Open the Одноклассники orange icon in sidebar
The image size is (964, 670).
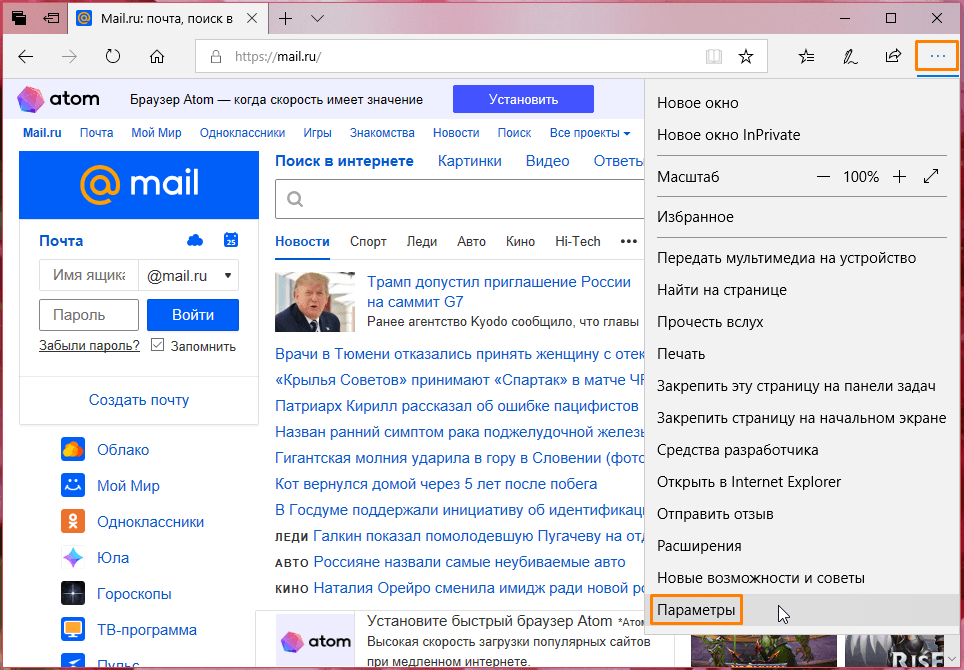point(73,521)
